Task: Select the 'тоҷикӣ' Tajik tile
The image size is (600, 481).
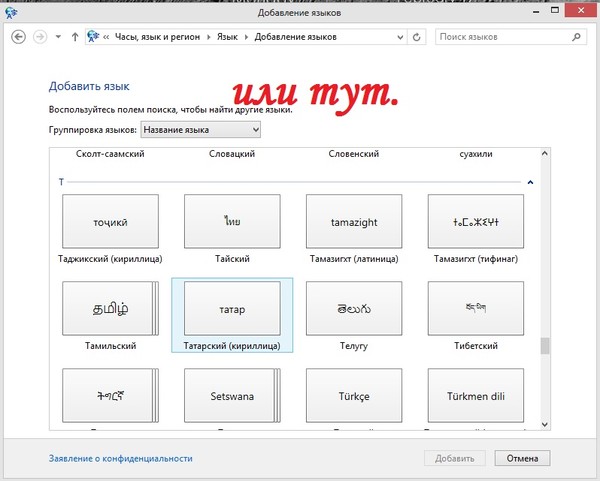Action: point(110,222)
